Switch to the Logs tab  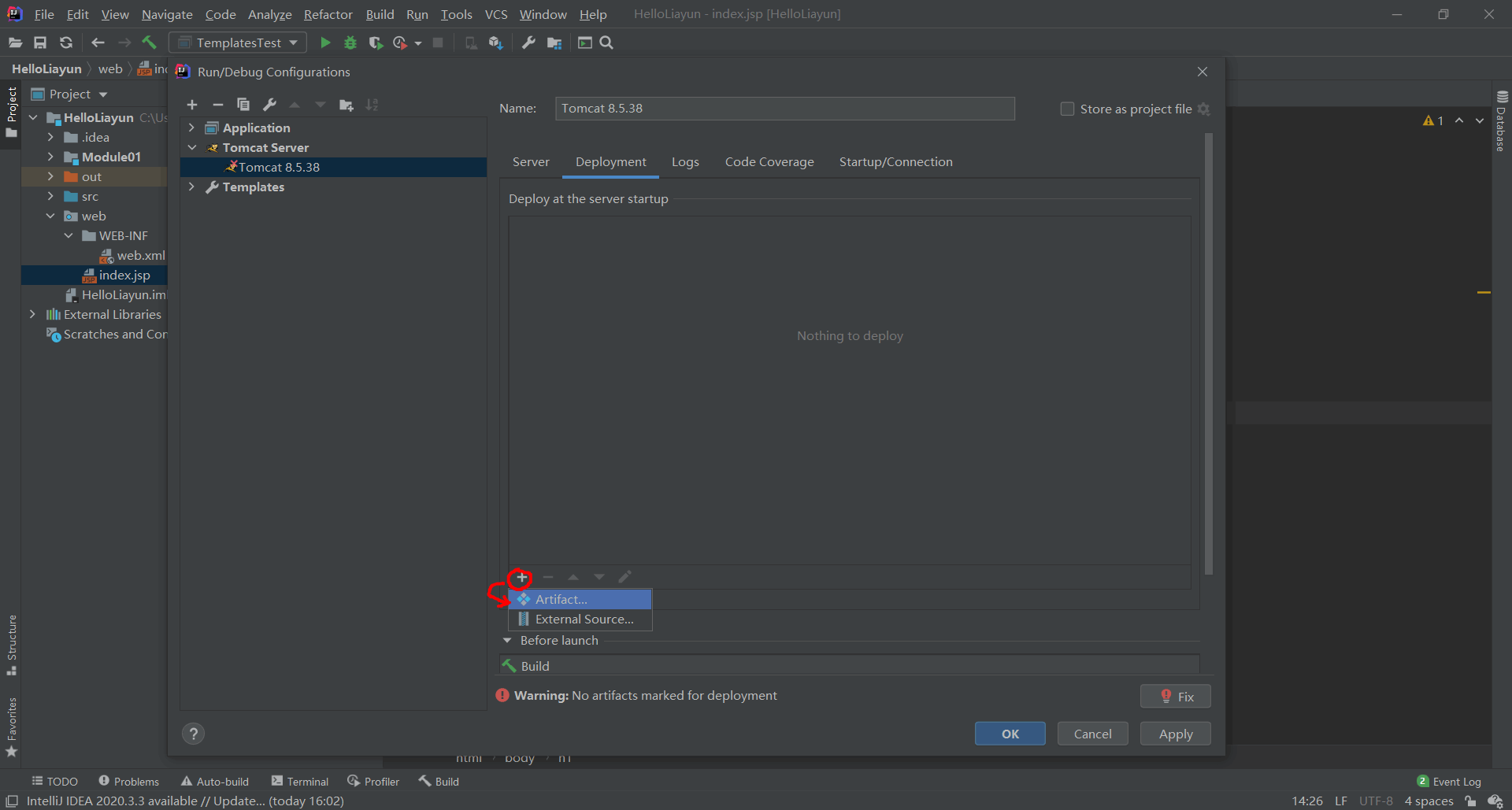pos(685,161)
